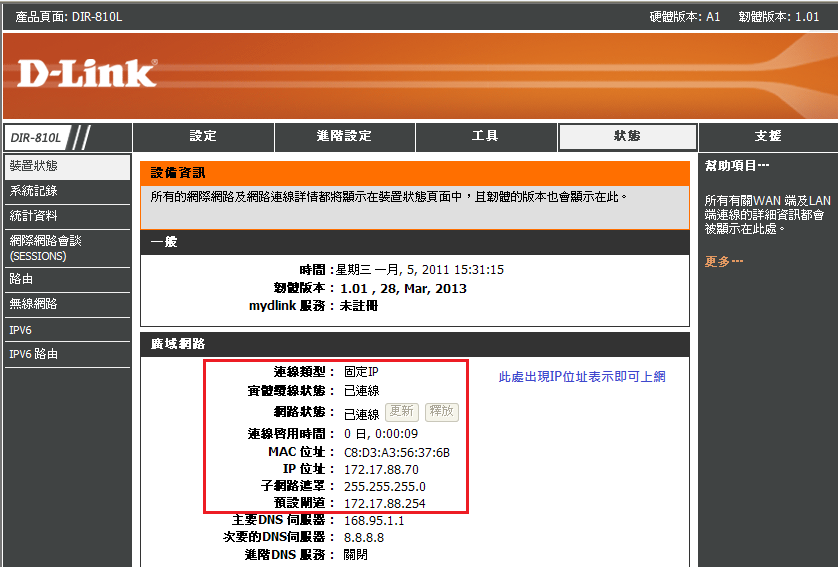Click the 產品頁面: DIR-810L text
The width and height of the screenshot is (838, 567).
[x=69, y=17]
